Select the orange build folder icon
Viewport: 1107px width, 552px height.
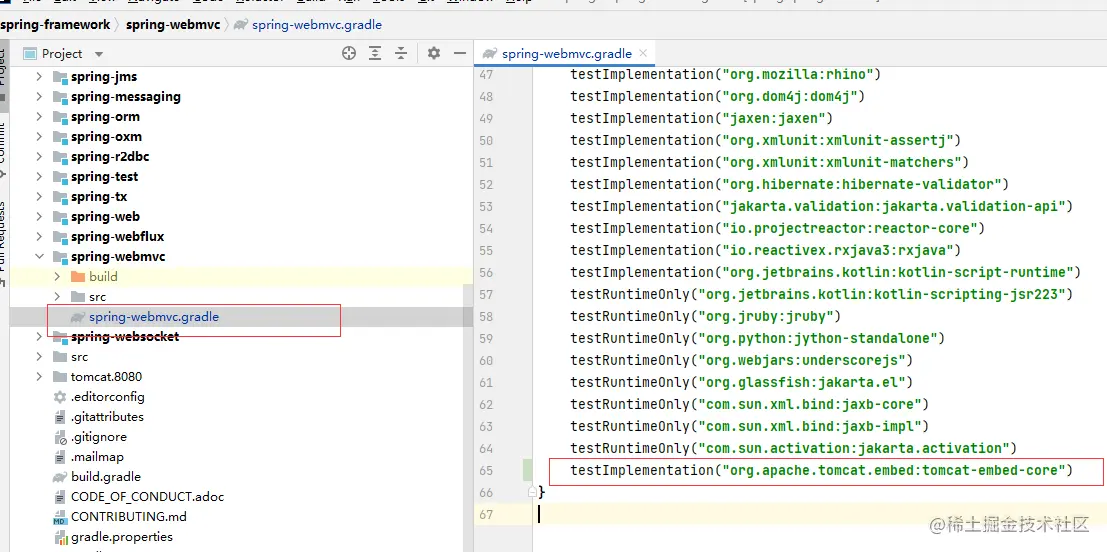click(x=78, y=277)
